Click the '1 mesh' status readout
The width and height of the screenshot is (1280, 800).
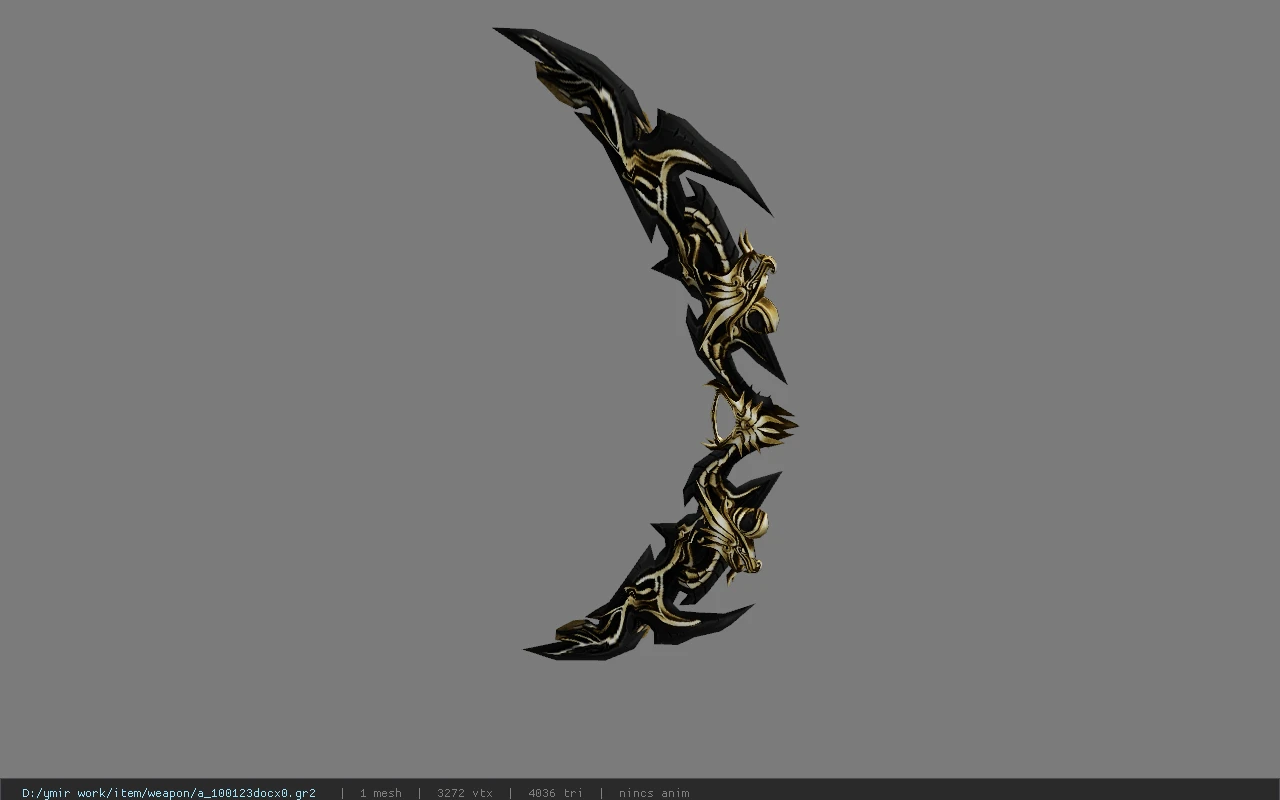point(380,793)
